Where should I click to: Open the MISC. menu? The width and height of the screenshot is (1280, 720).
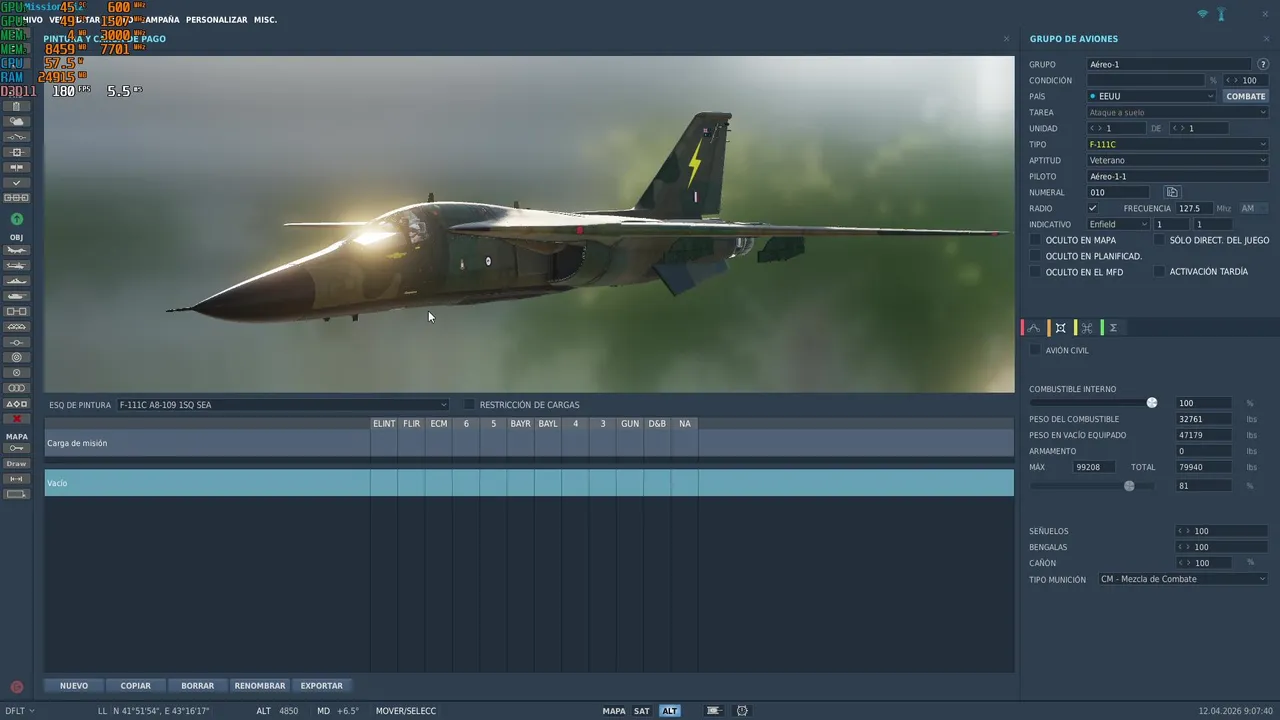(x=265, y=19)
